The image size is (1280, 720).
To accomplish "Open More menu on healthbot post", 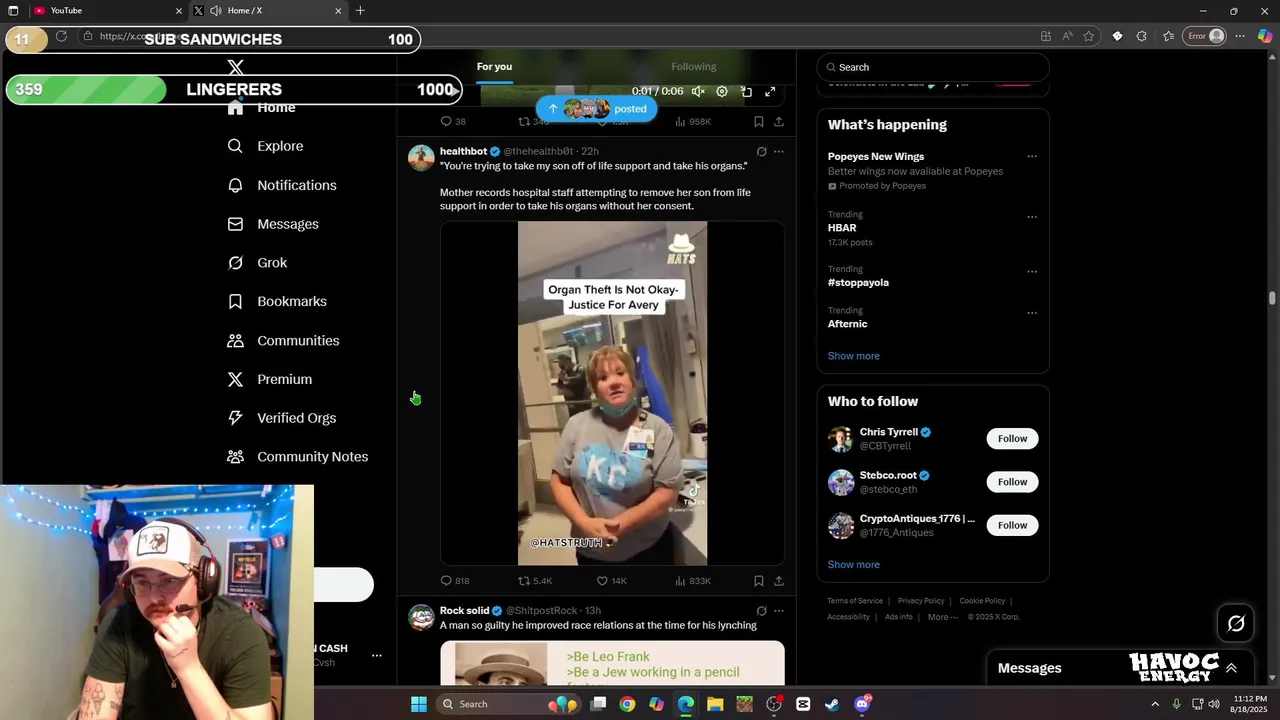I will coord(779,152).
